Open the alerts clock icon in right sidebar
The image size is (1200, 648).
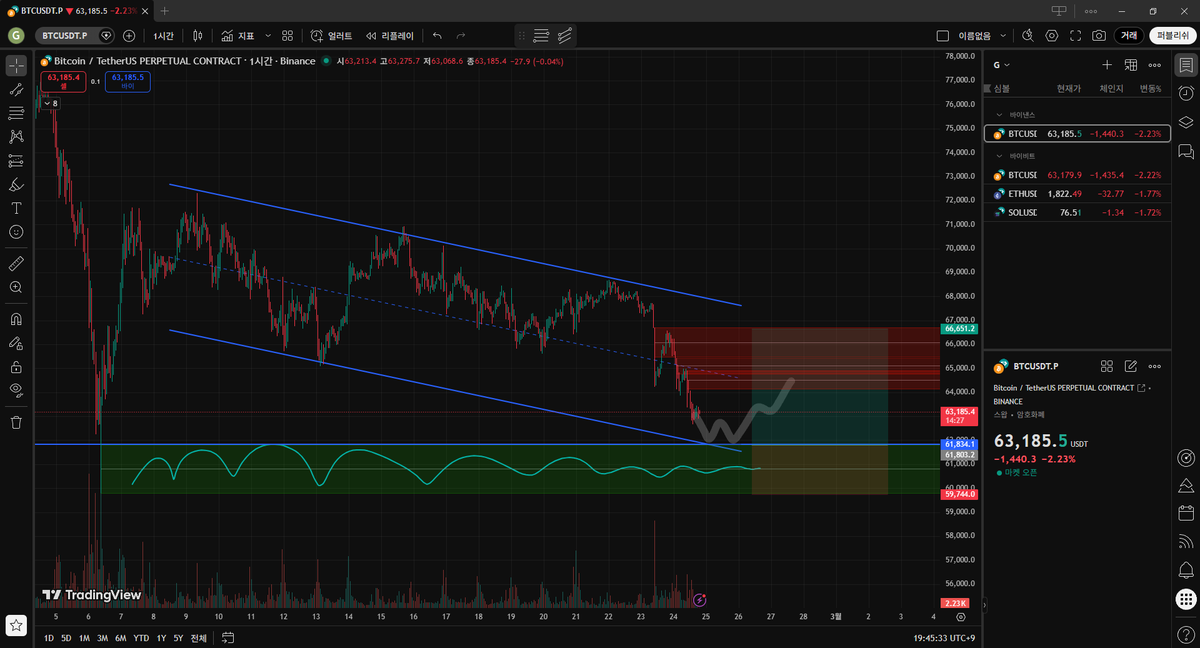pyautogui.click(x=1186, y=93)
